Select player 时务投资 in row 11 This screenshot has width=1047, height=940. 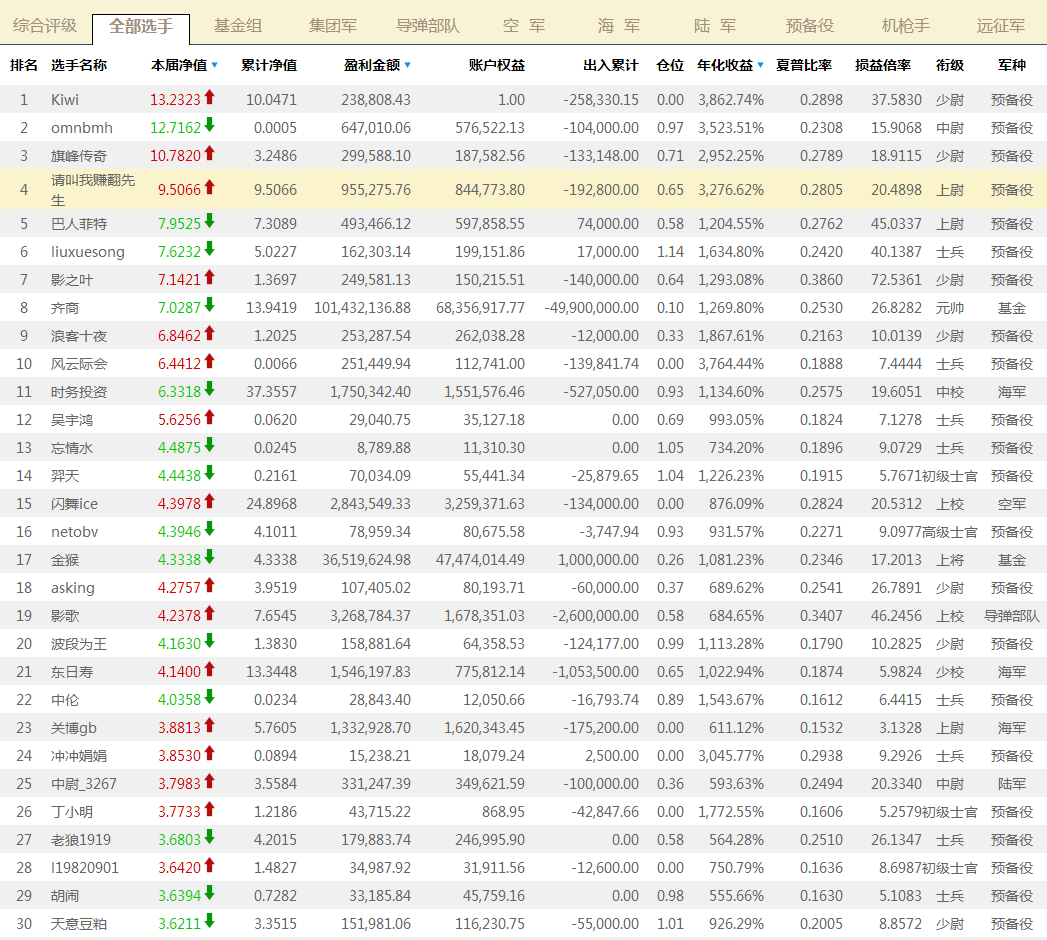(x=79, y=393)
